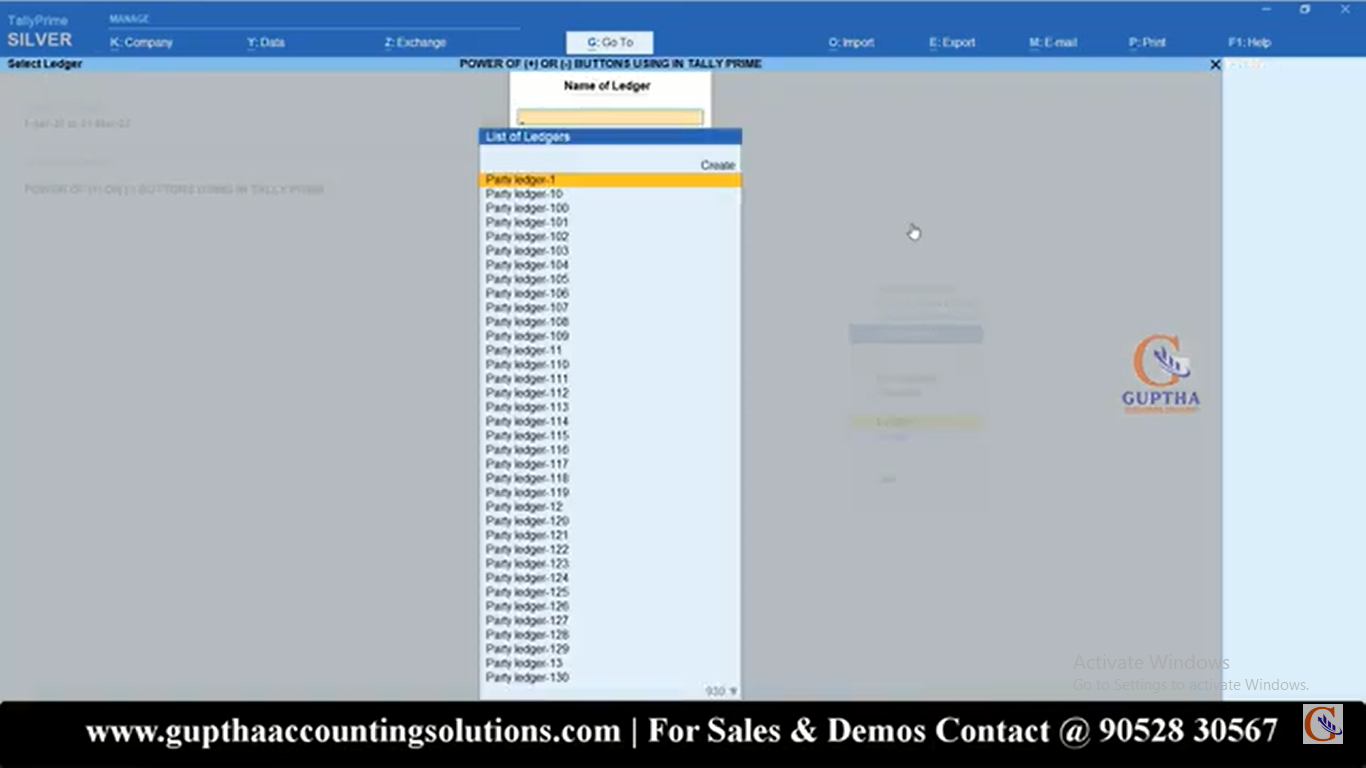Open the M: E-mail menu

(x=1053, y=43)
